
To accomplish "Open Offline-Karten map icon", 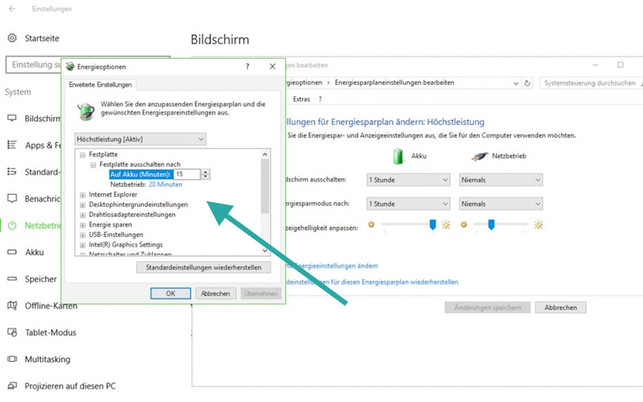I will click(13, 305).
